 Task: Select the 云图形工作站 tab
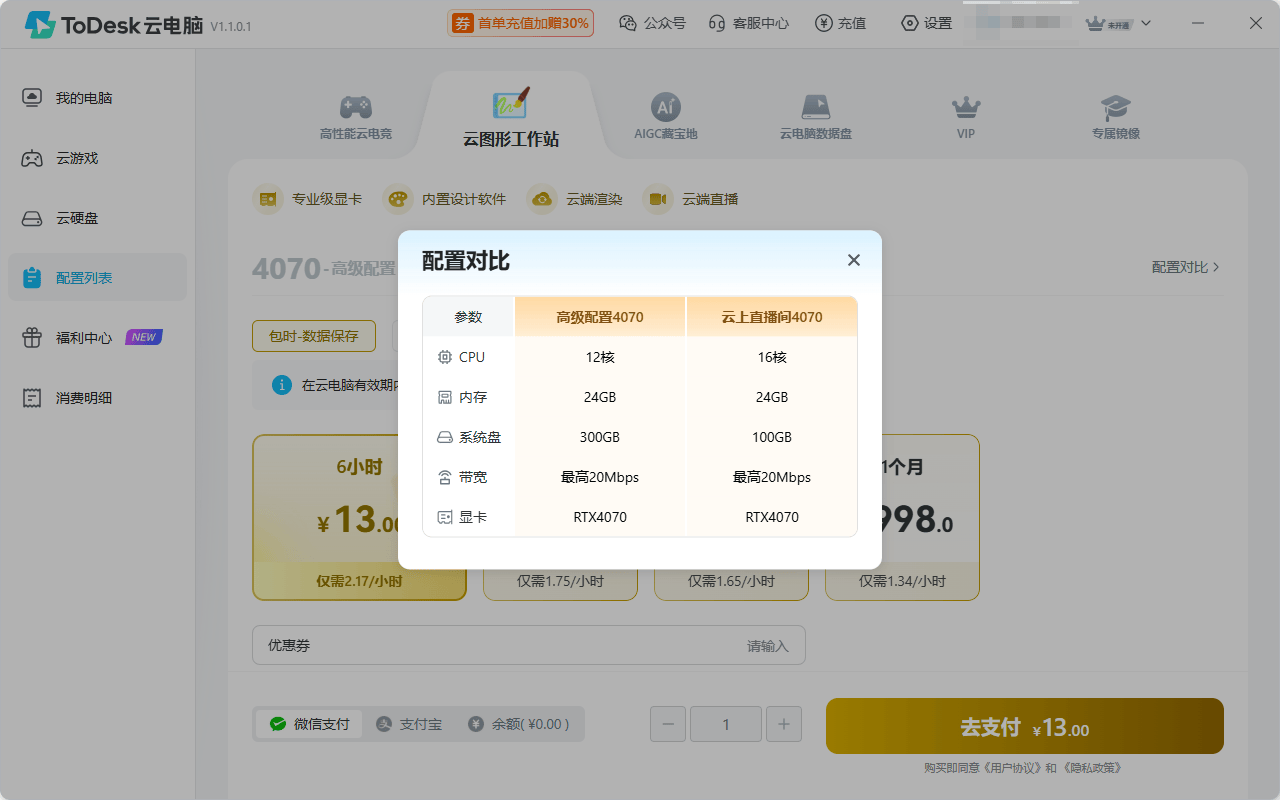pyautogui.click(x=511, y=118)
